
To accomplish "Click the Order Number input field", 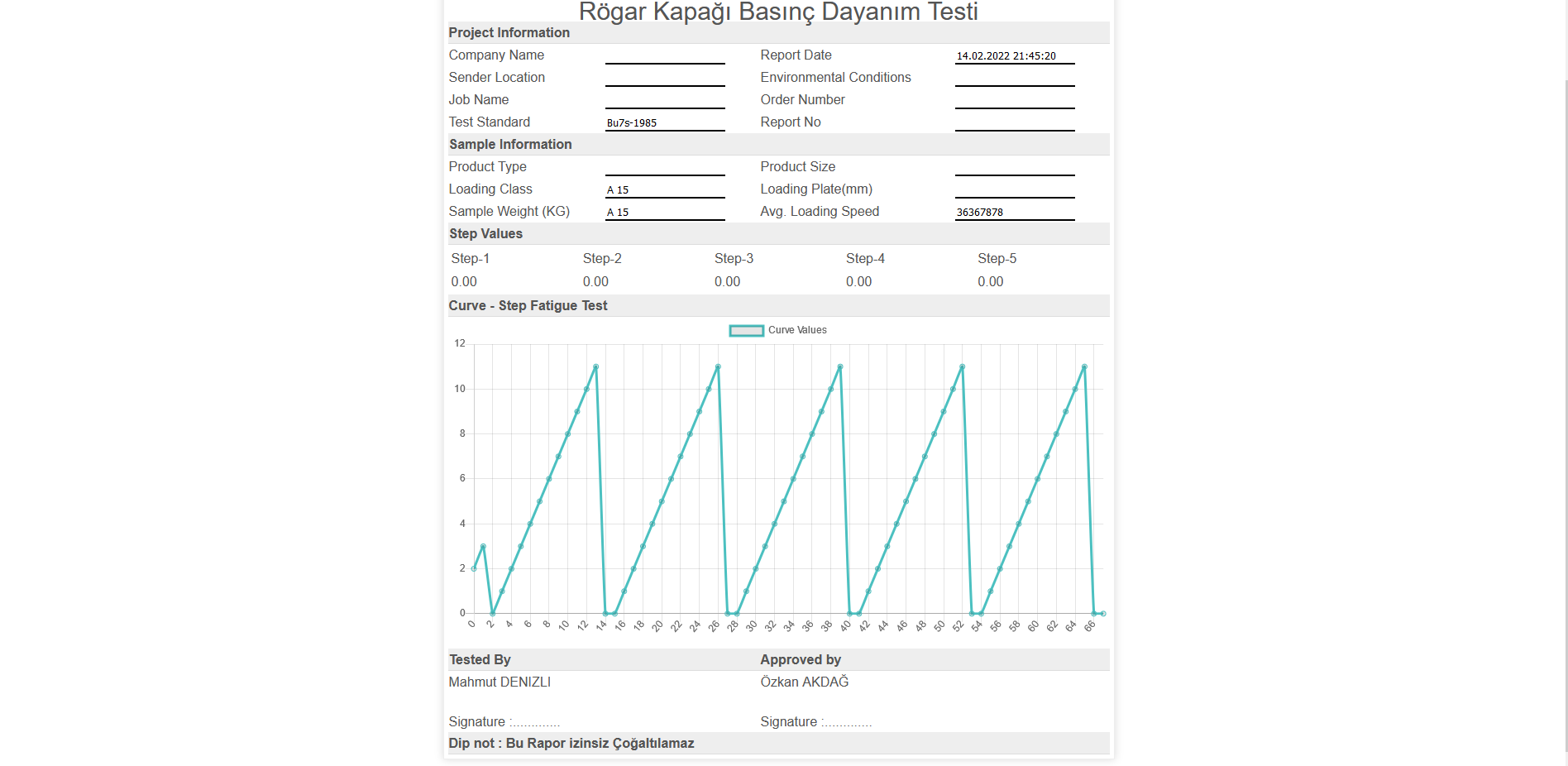I will pyautogui.click(x=1014, y=100).
